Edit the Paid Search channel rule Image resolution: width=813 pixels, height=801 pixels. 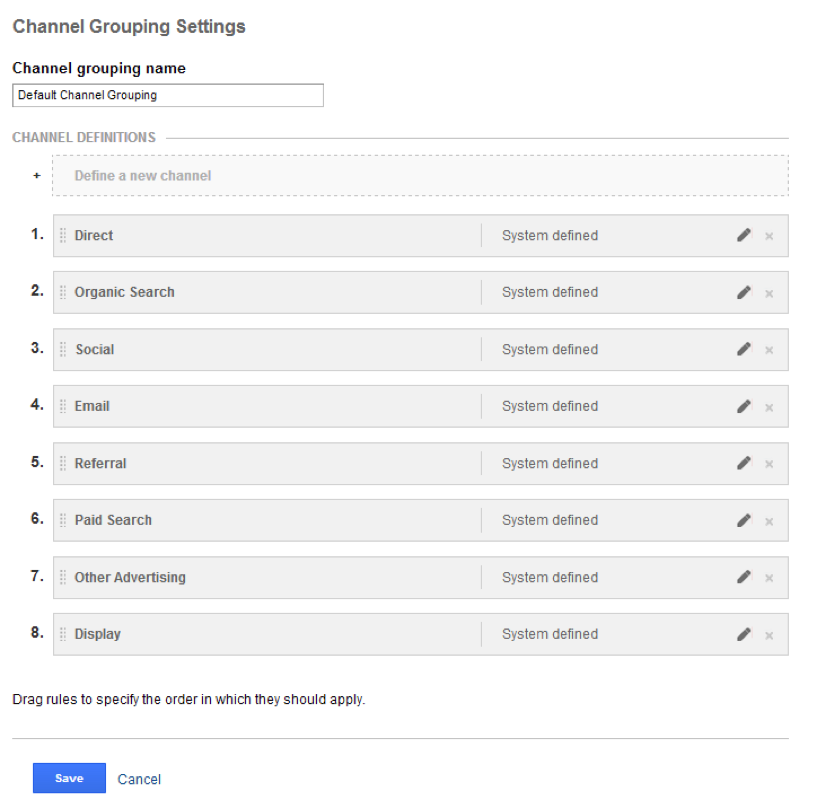point(743,520)
